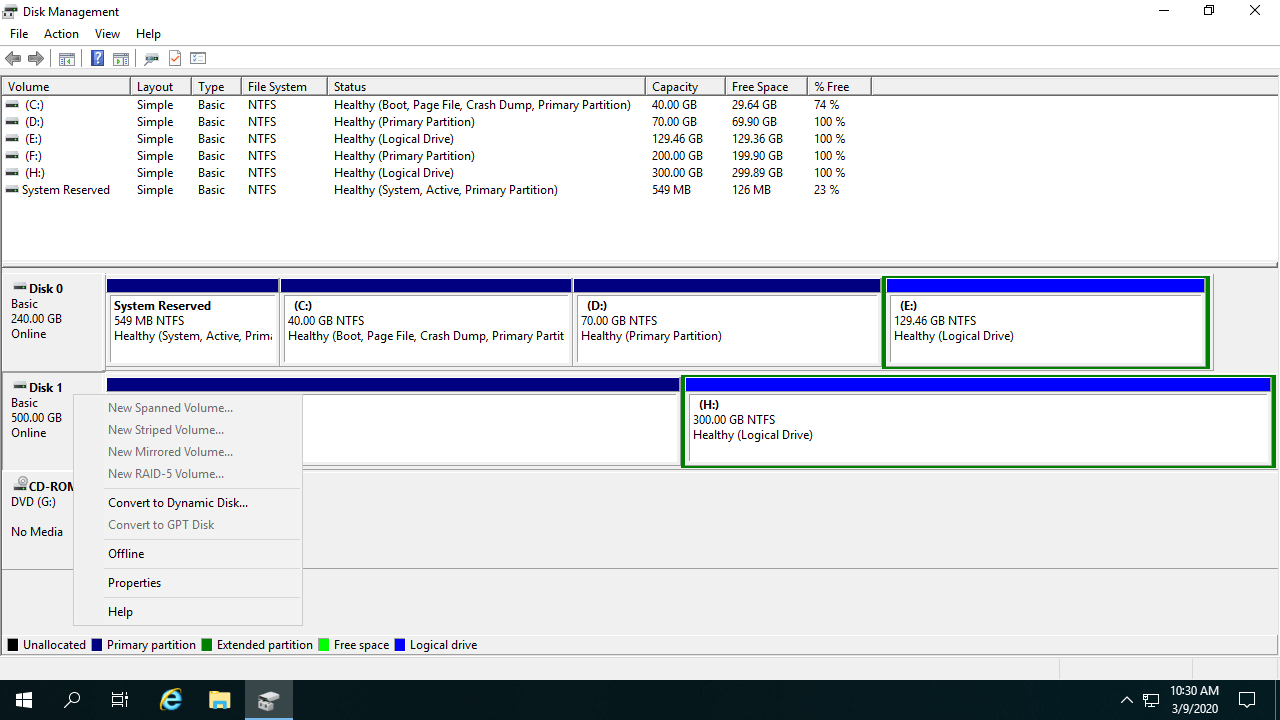Image resolution: width=1280 pixels, height=720 pixels.
Task: Toggle the Show/Hide Console Tree icon
Action: tap(67, 58)
